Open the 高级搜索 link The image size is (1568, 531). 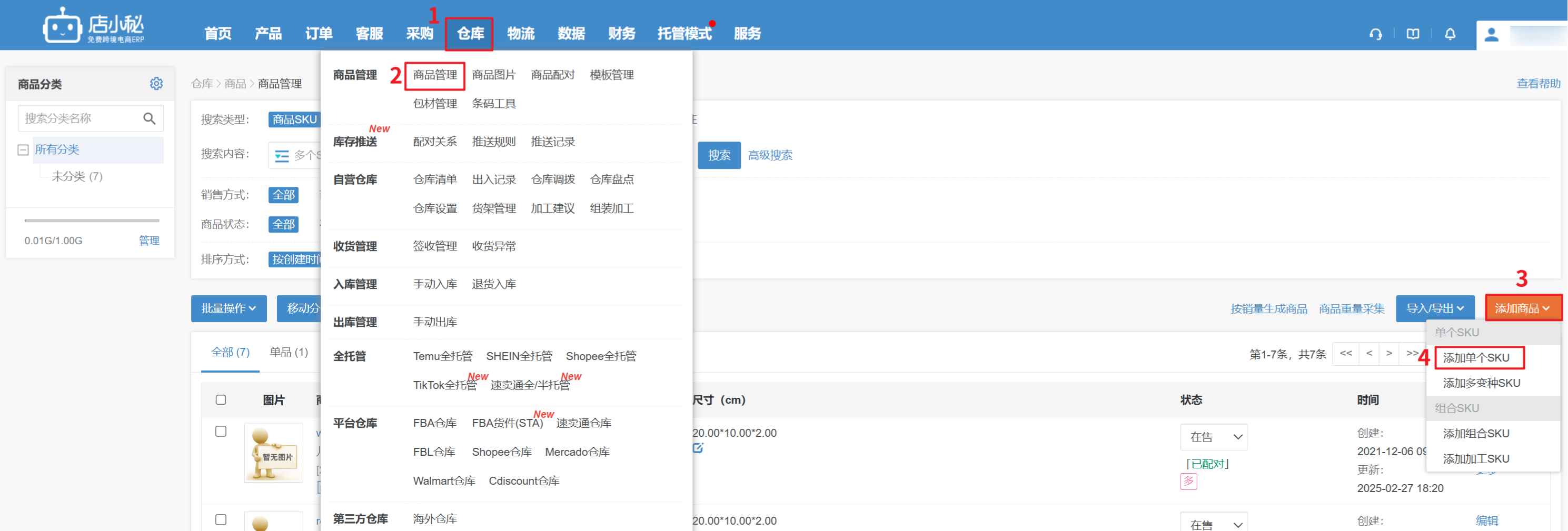(x=770, y=155)
